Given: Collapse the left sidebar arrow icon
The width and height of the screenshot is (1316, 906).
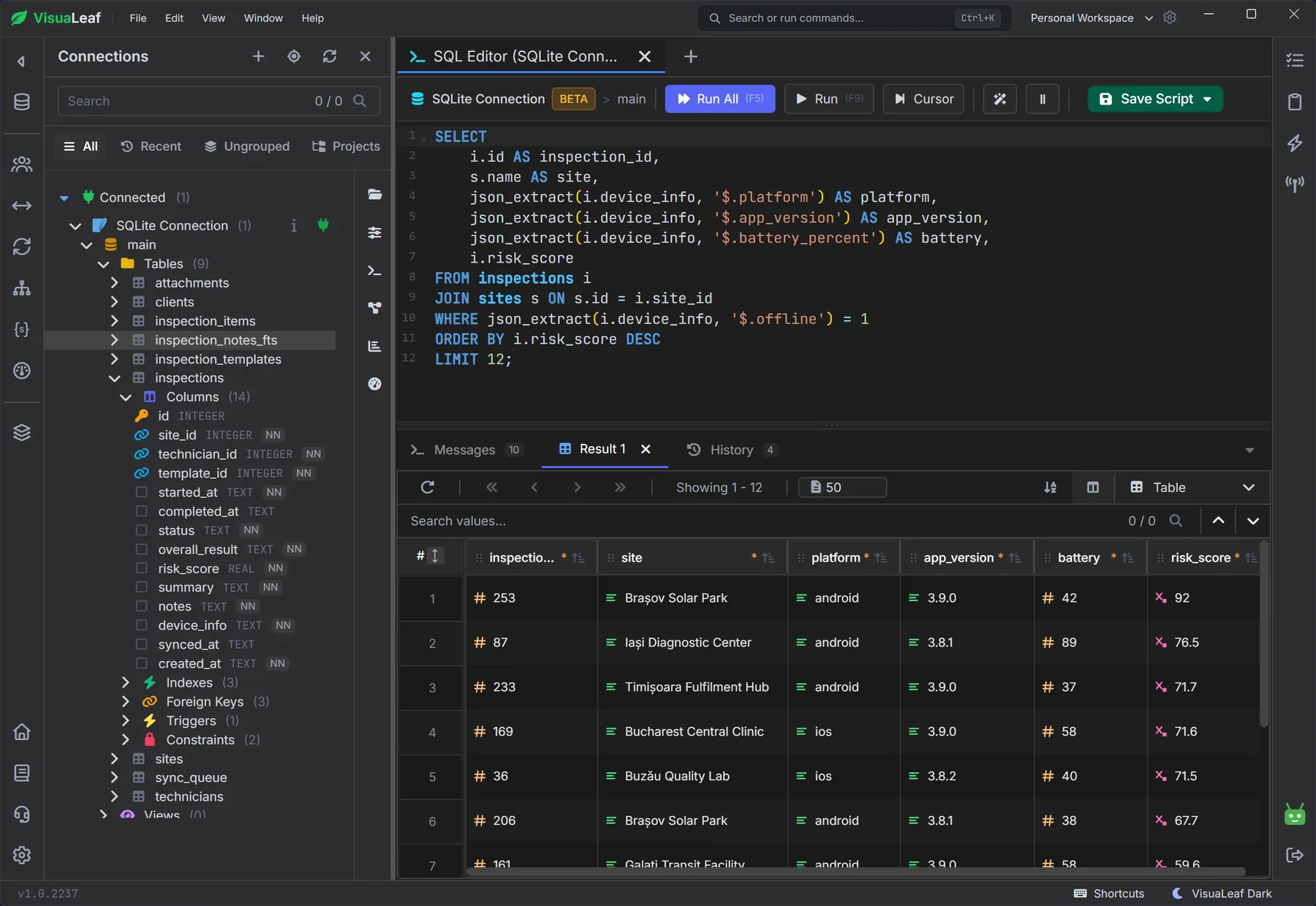Looking at the screenshot, I should click(x=22, y=61).
